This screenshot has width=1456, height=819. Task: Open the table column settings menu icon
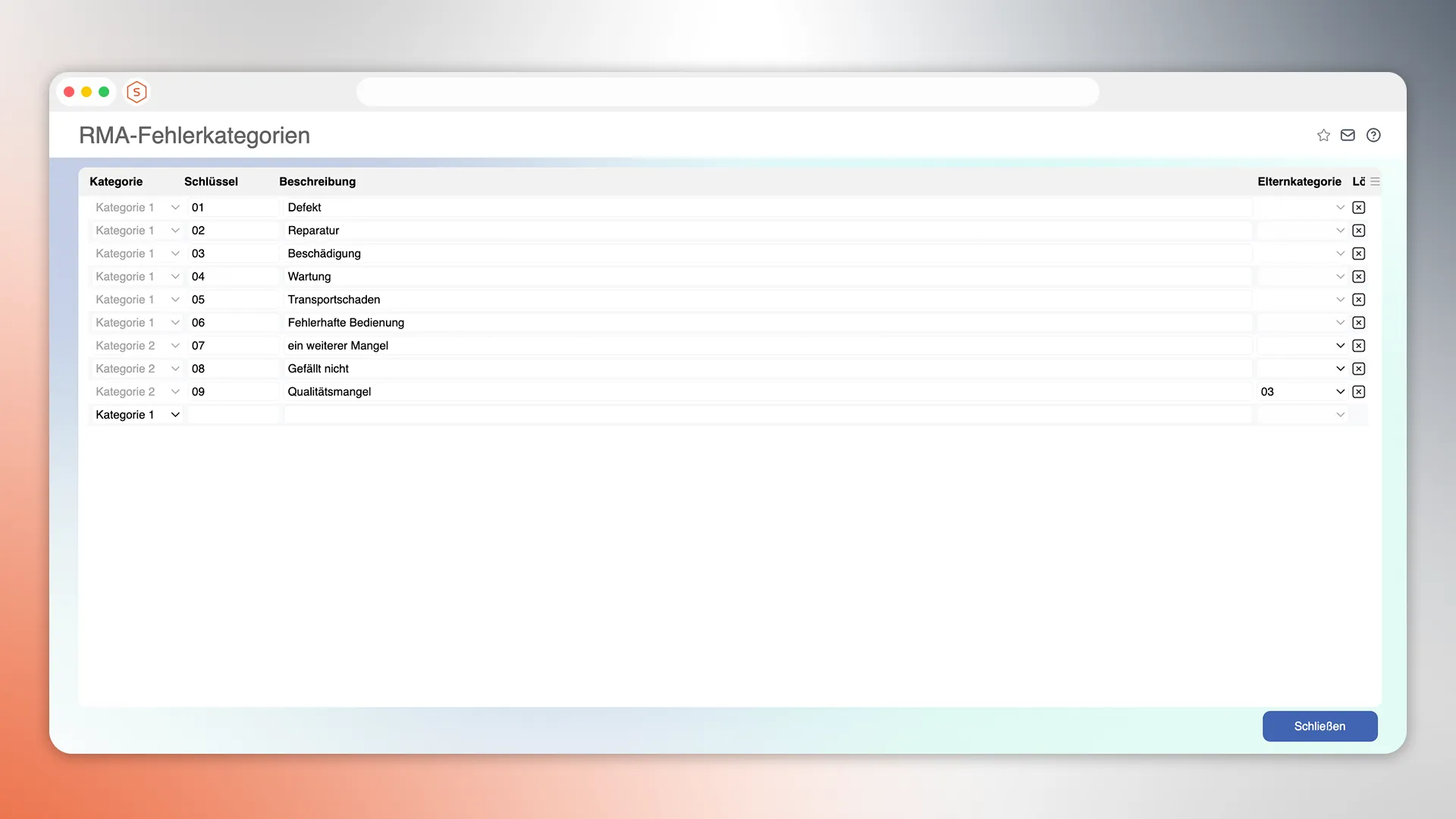(1375, 181)
